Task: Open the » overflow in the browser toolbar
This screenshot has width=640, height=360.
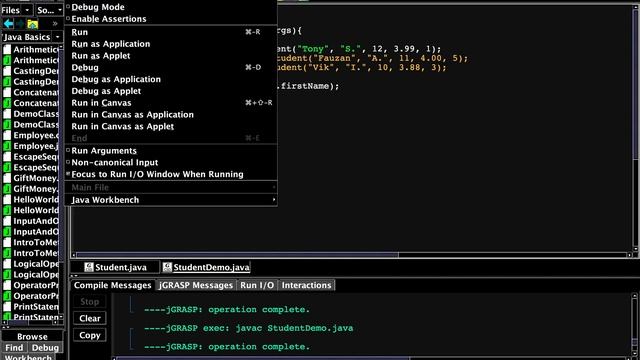Action: pos(55,24)
